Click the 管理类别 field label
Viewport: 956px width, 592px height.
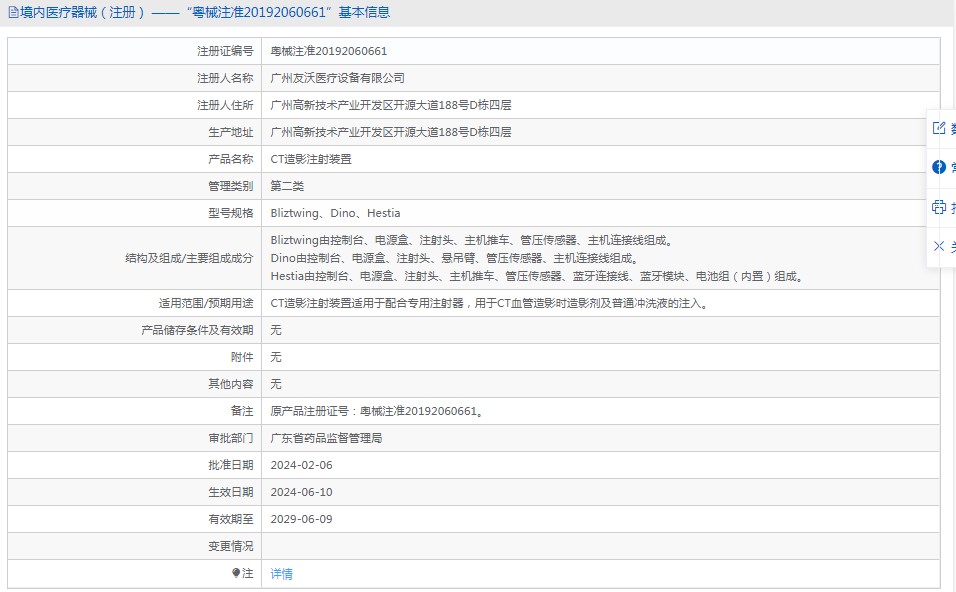[x=230, y=186]
